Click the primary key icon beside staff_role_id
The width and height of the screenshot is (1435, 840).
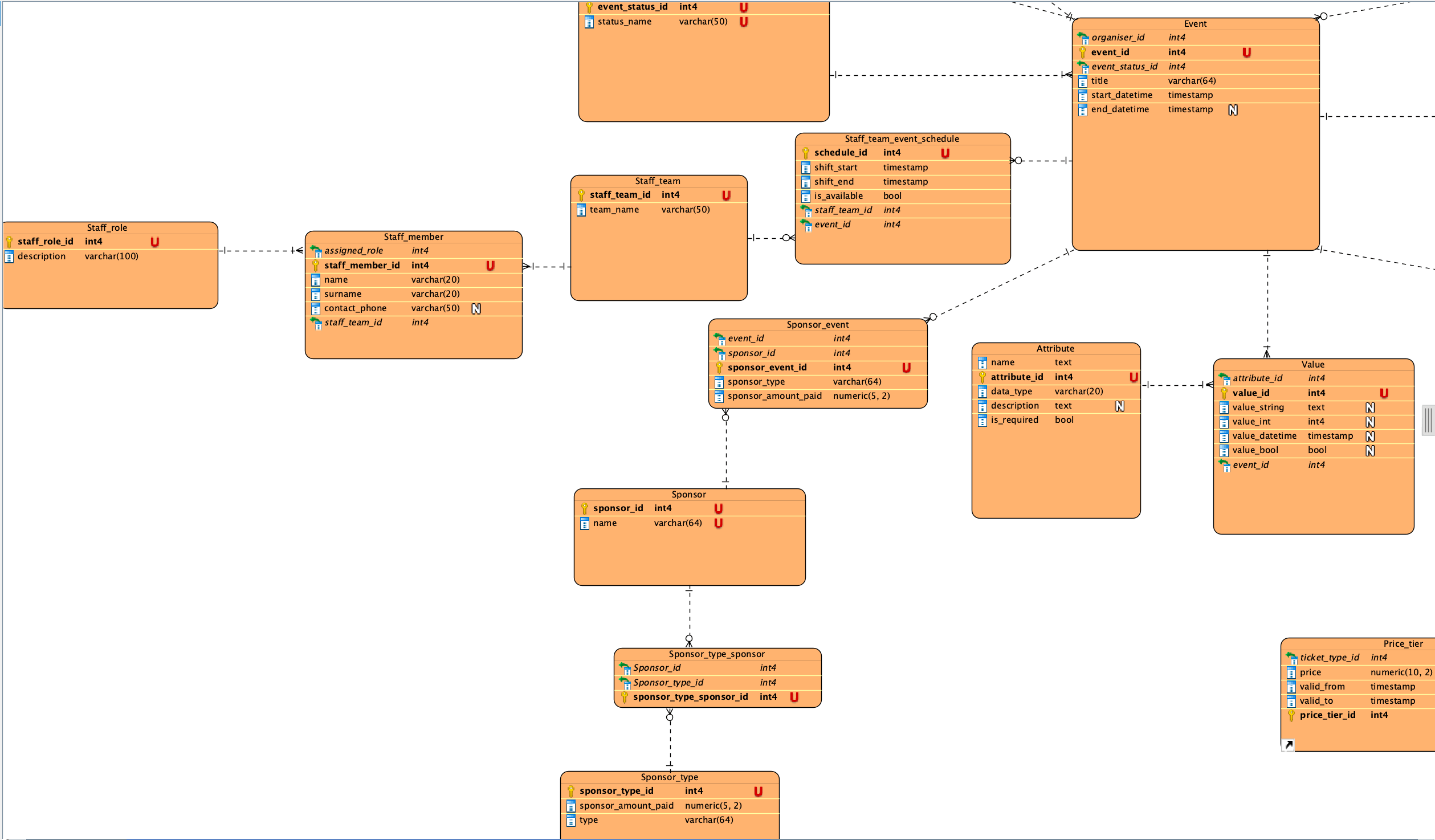pos(9,242)
